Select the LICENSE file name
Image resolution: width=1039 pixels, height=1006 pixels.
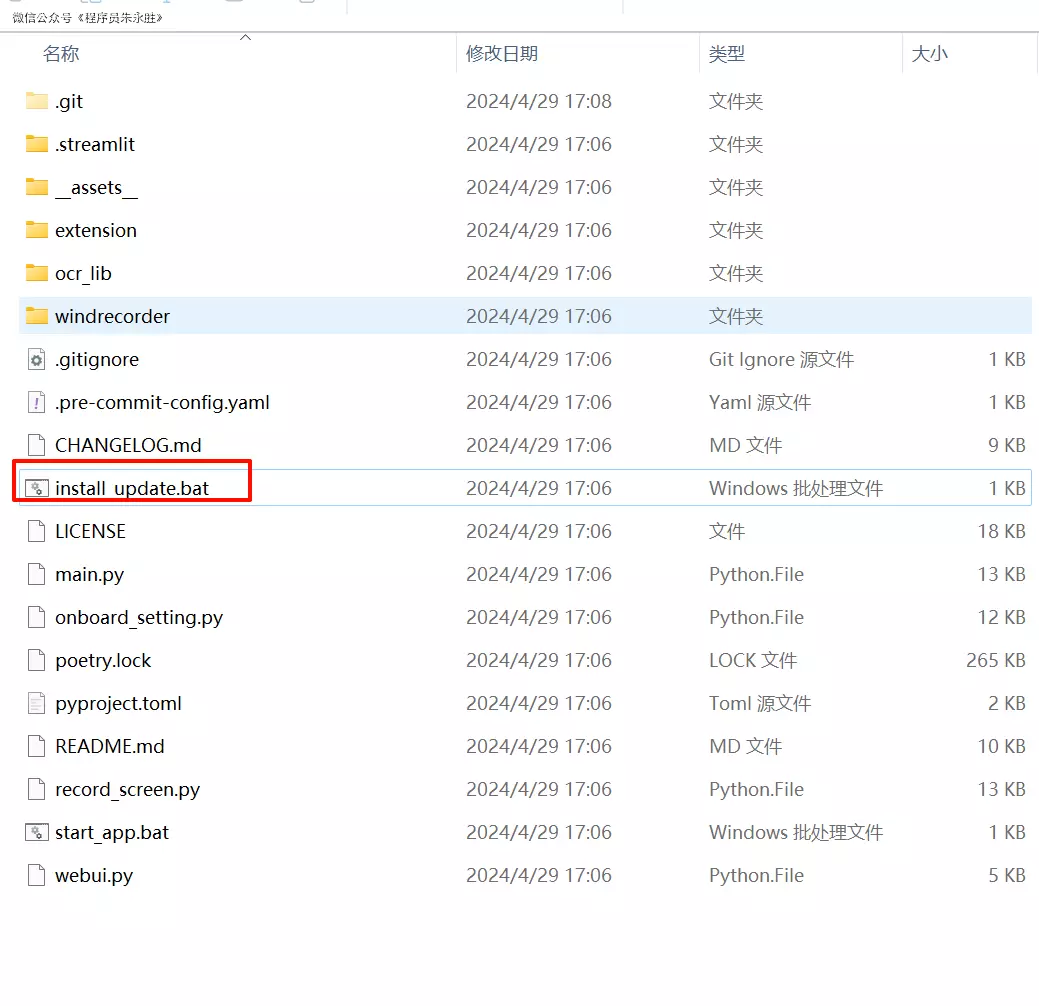91,531
